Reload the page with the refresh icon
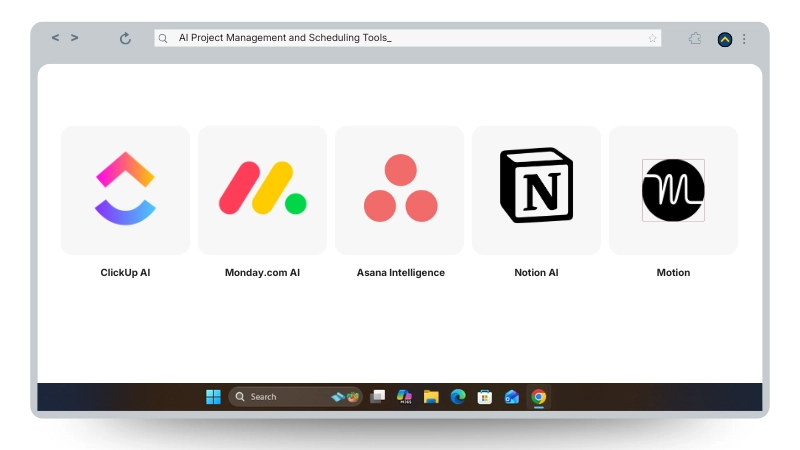 (125, 38)
